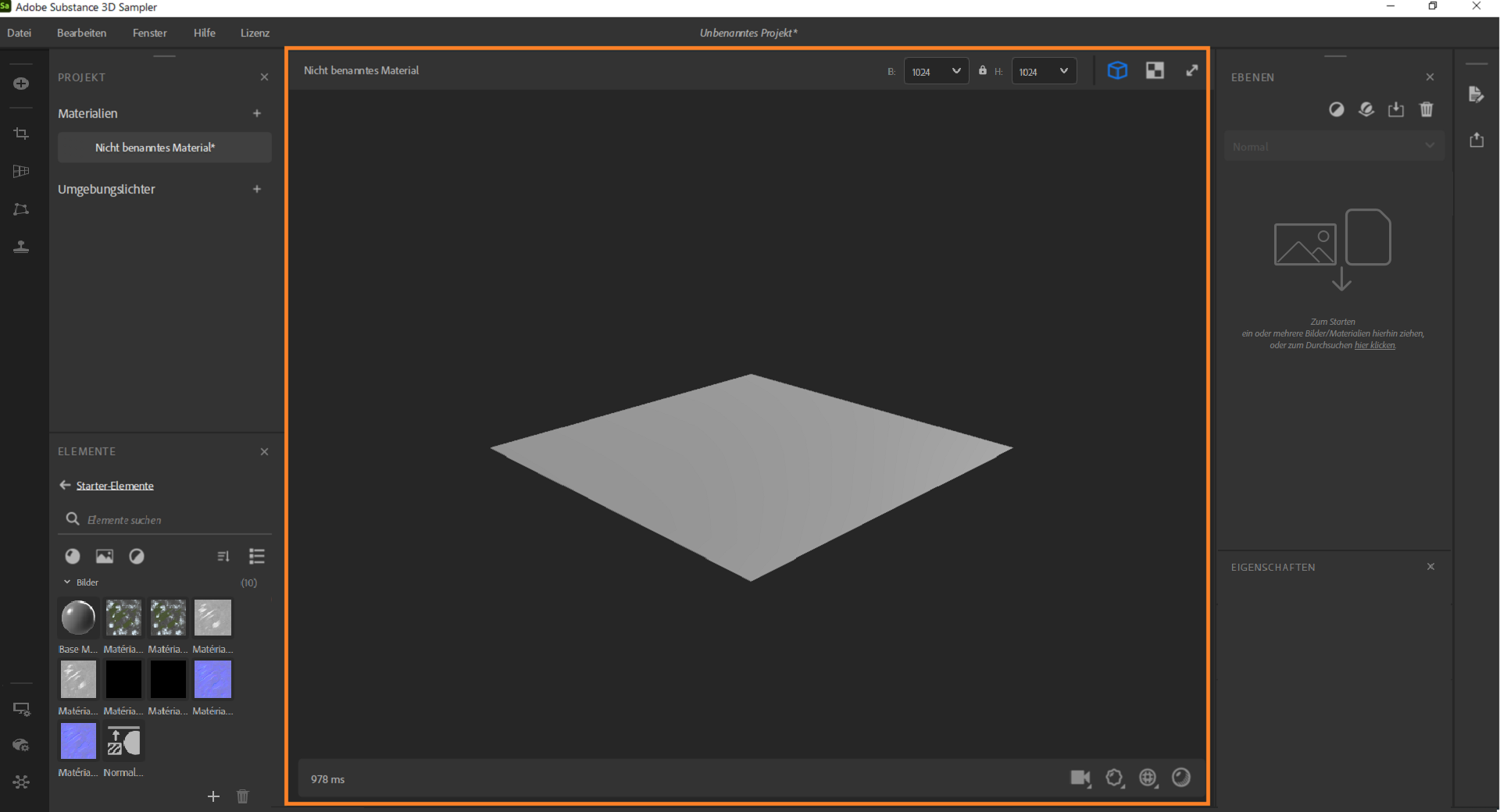Click the Nicht benanntes Material viewport title
Viewport: 1500px width, 812px height.
click(x=361, y=70)
